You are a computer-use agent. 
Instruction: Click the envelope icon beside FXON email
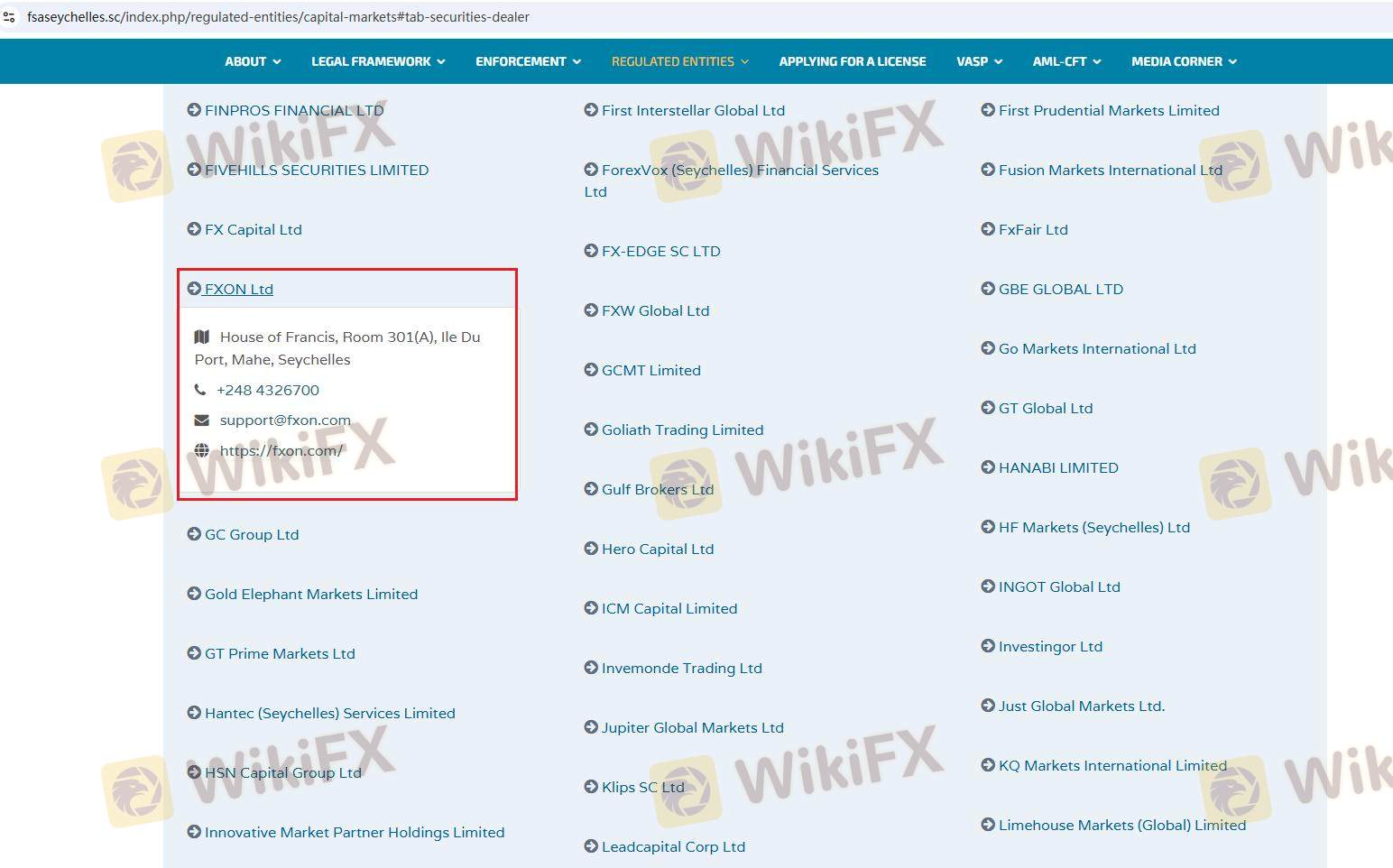coord(201,420)
